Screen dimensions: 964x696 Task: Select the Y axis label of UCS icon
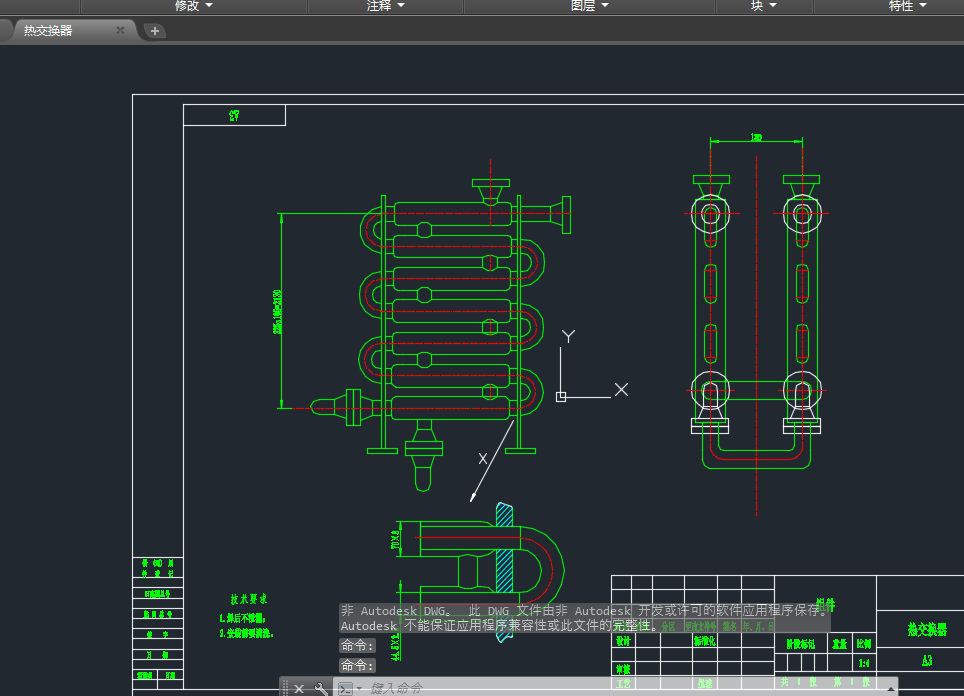click(x=568, y=337)
